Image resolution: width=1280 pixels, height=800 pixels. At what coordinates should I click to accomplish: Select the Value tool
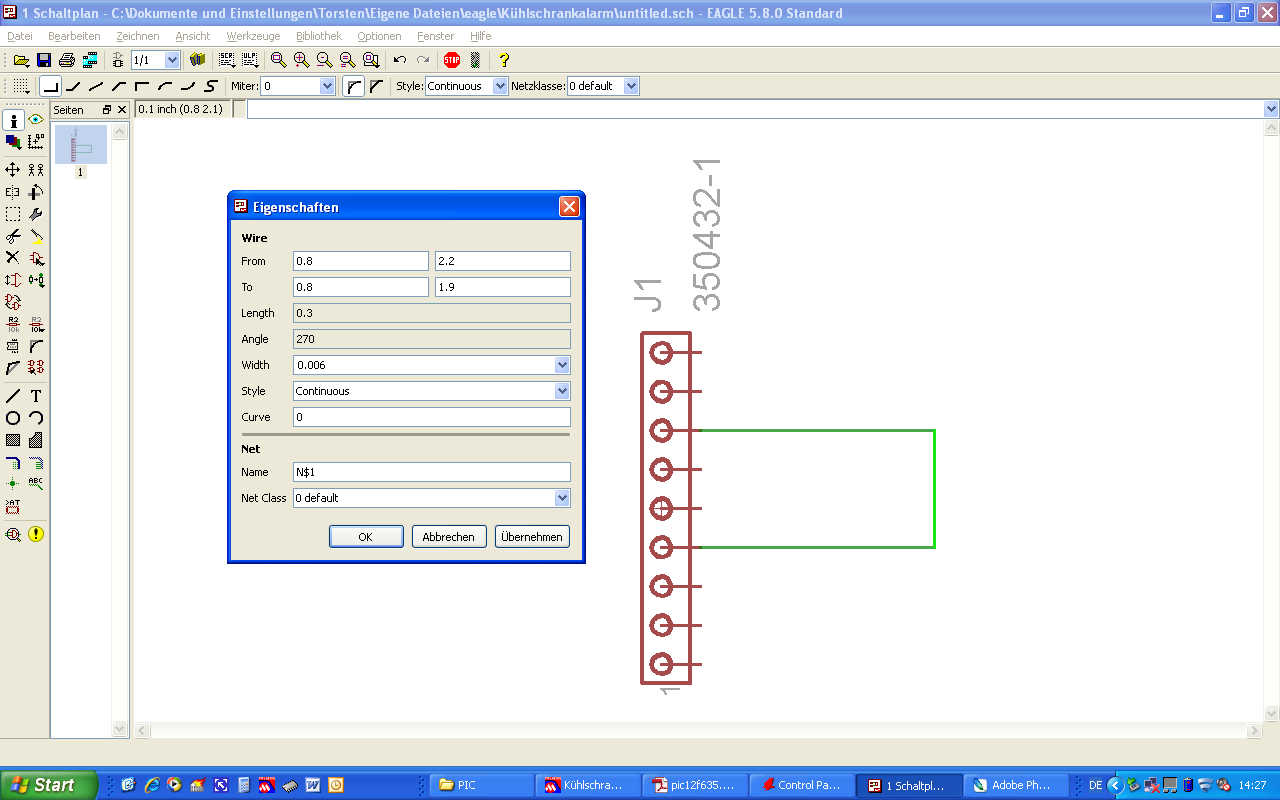click(x=36, y=324)
